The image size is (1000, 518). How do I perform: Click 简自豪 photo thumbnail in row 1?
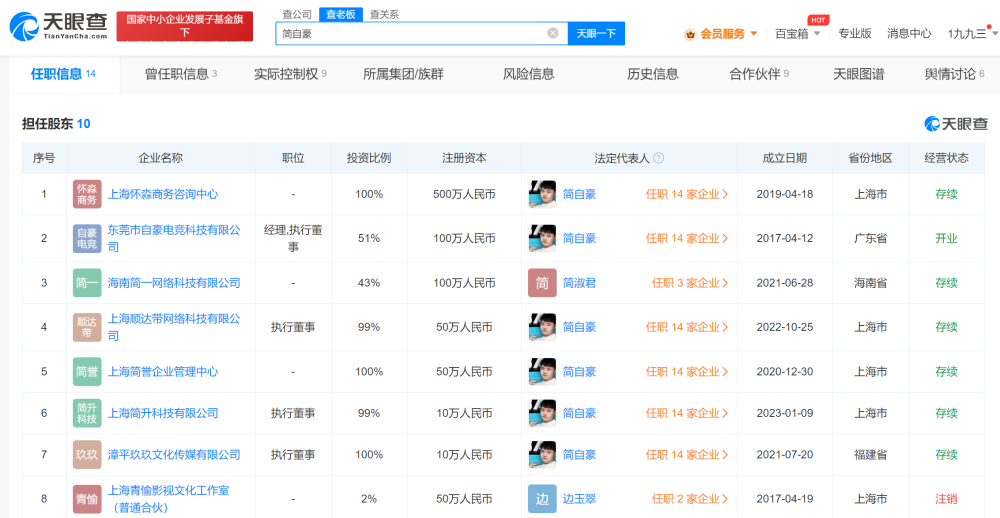(542, 194)
